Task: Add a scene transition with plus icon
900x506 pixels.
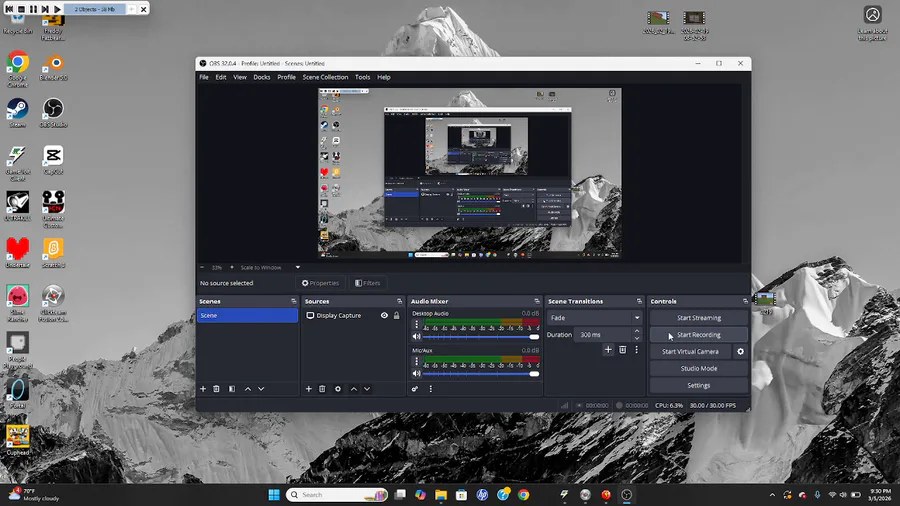Action: [x=608, y=349]
